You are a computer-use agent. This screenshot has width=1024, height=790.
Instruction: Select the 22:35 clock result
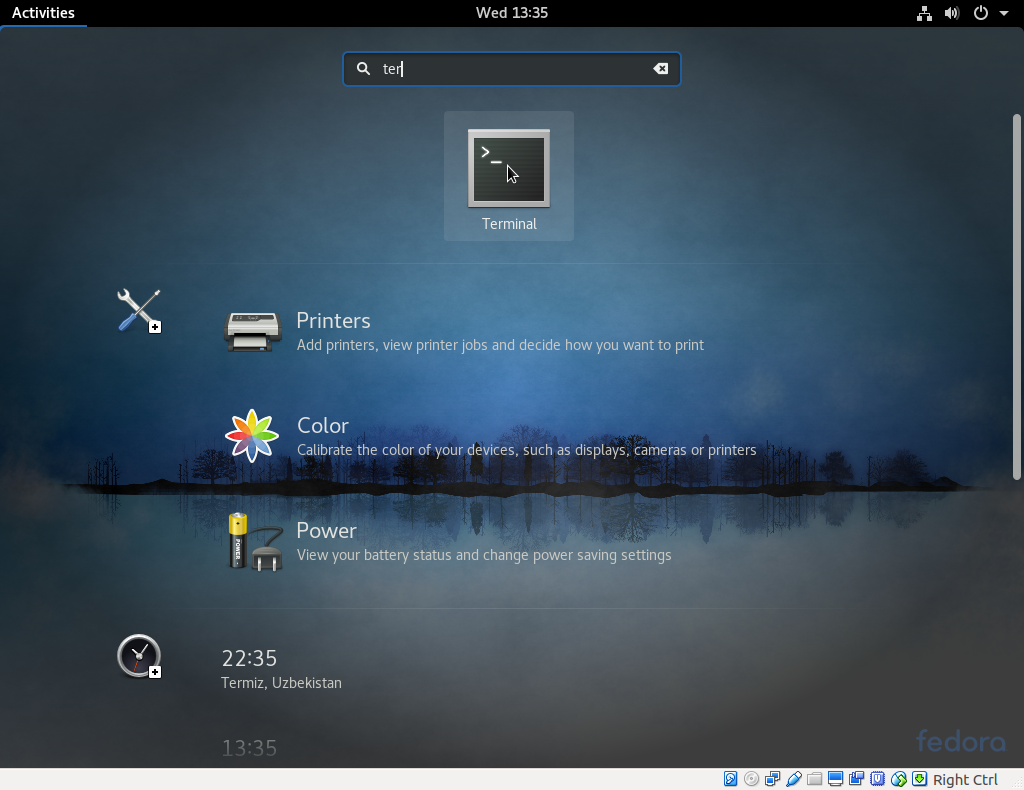249,658
